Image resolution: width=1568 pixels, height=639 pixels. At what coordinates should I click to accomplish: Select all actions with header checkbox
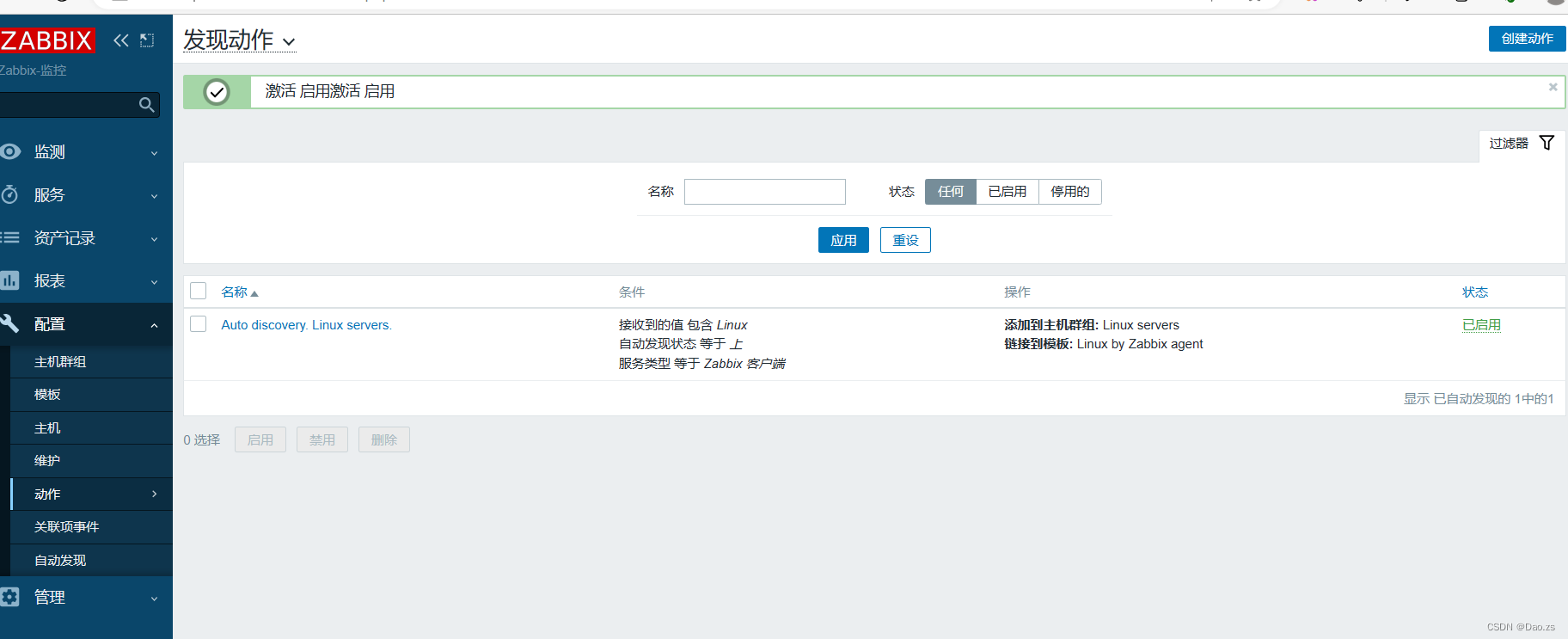(x=199, y=291)
